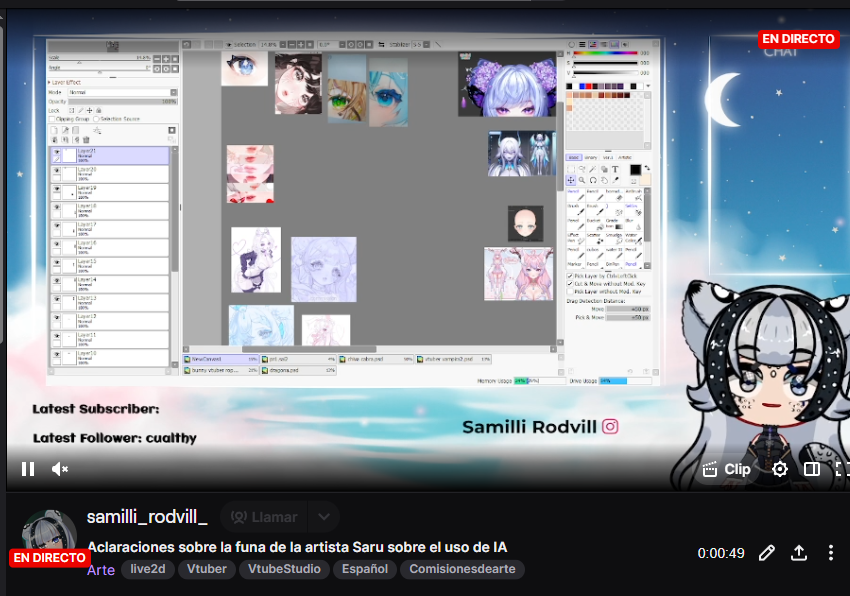Select the Move tool in SAI
The width and height of the screenshot is (850, 596).
571,180
